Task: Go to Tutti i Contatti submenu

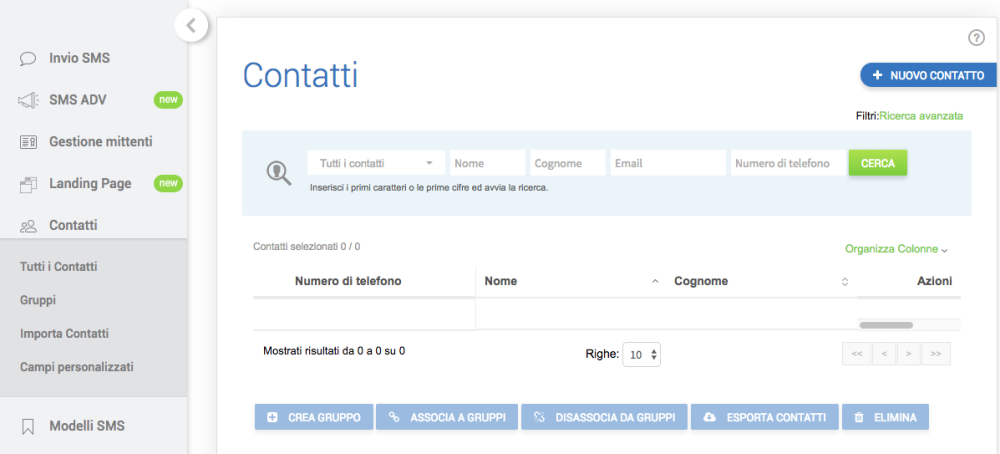Action: tap(59, 267)
